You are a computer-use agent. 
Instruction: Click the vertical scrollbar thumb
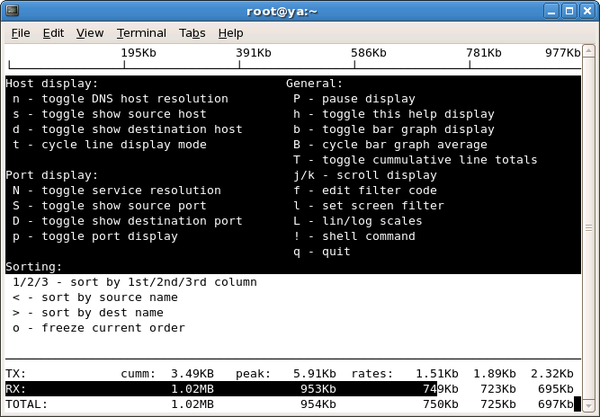[x=589, y=228]
